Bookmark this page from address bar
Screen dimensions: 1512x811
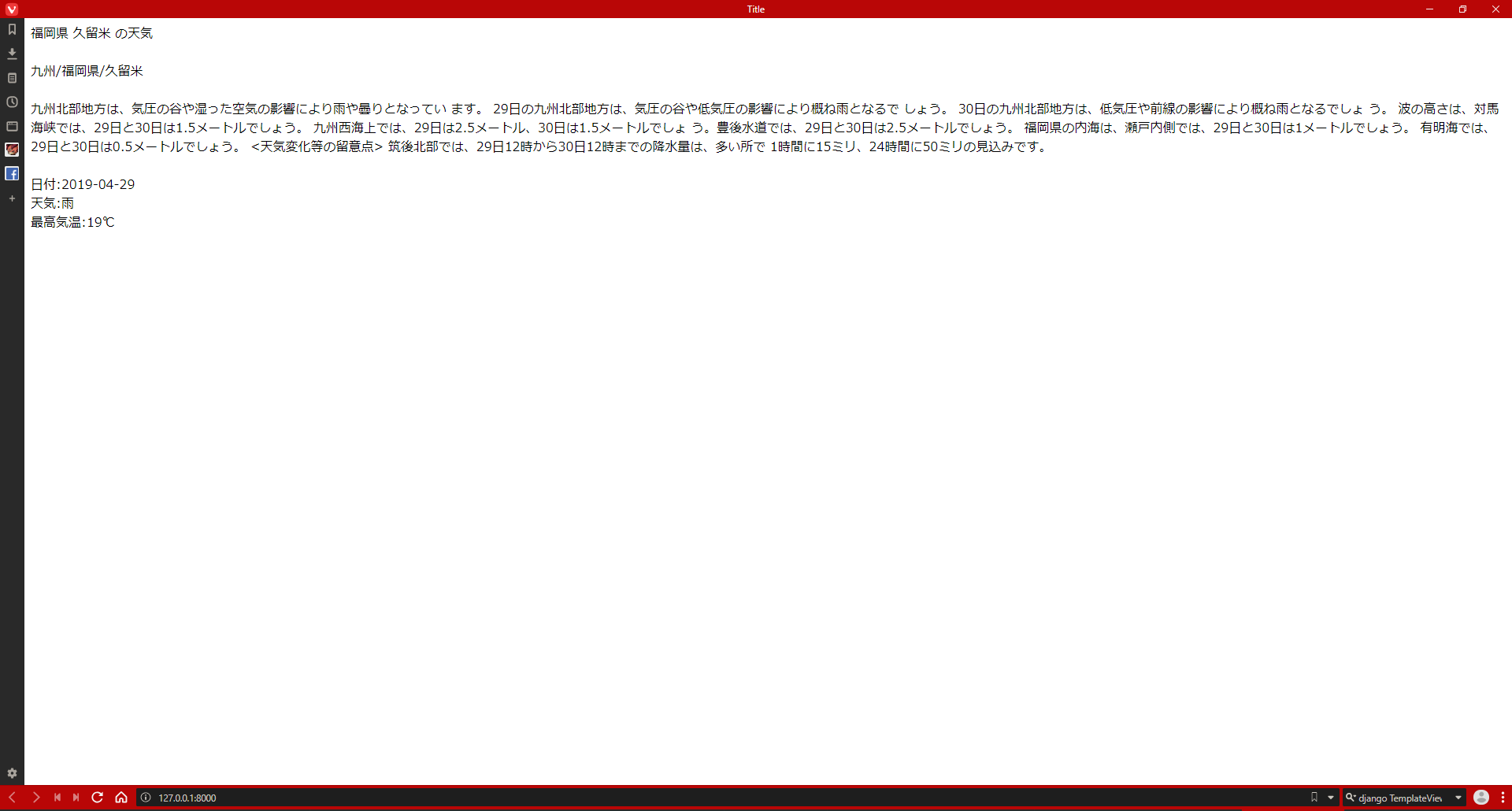pyautogui.click(x=1314, y=798)
